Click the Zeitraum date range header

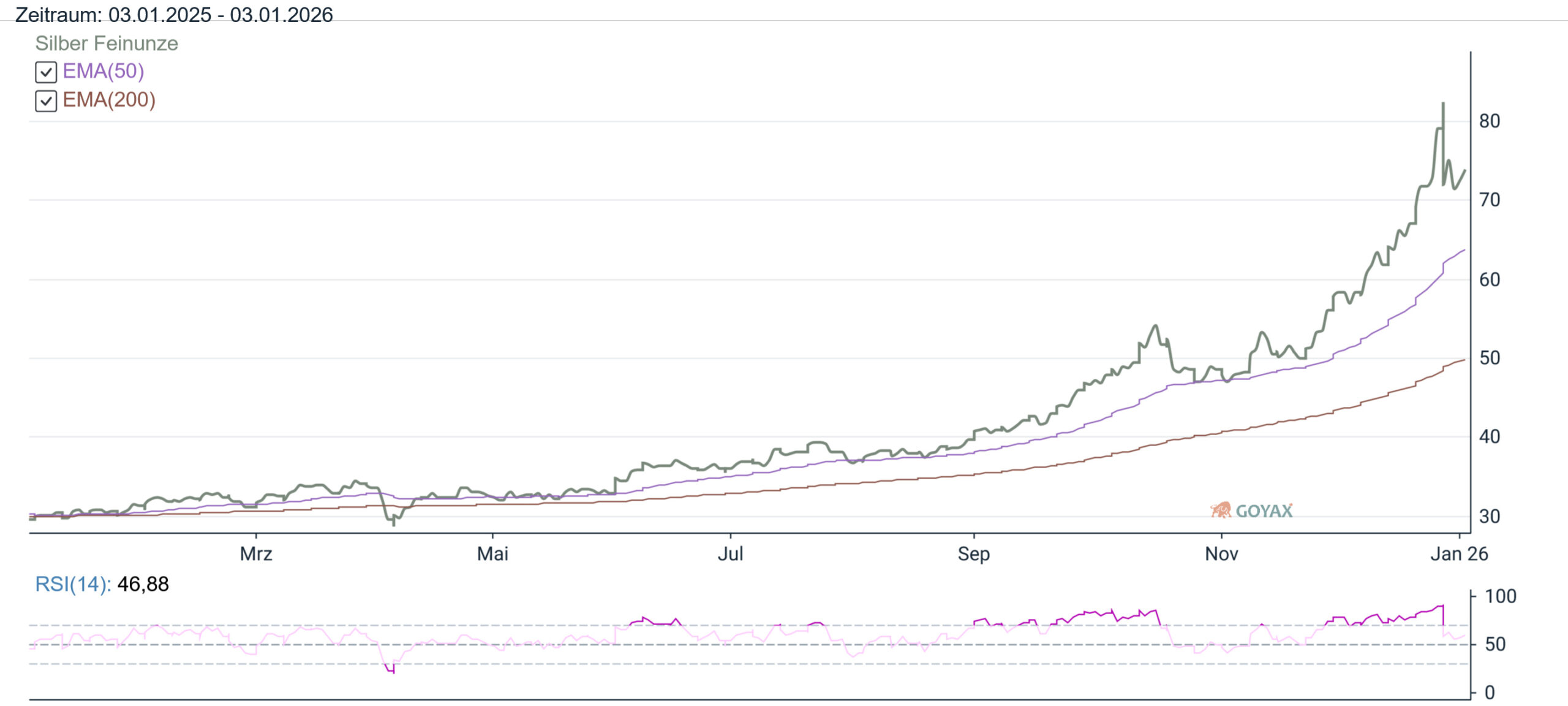(x=174, y=15)
